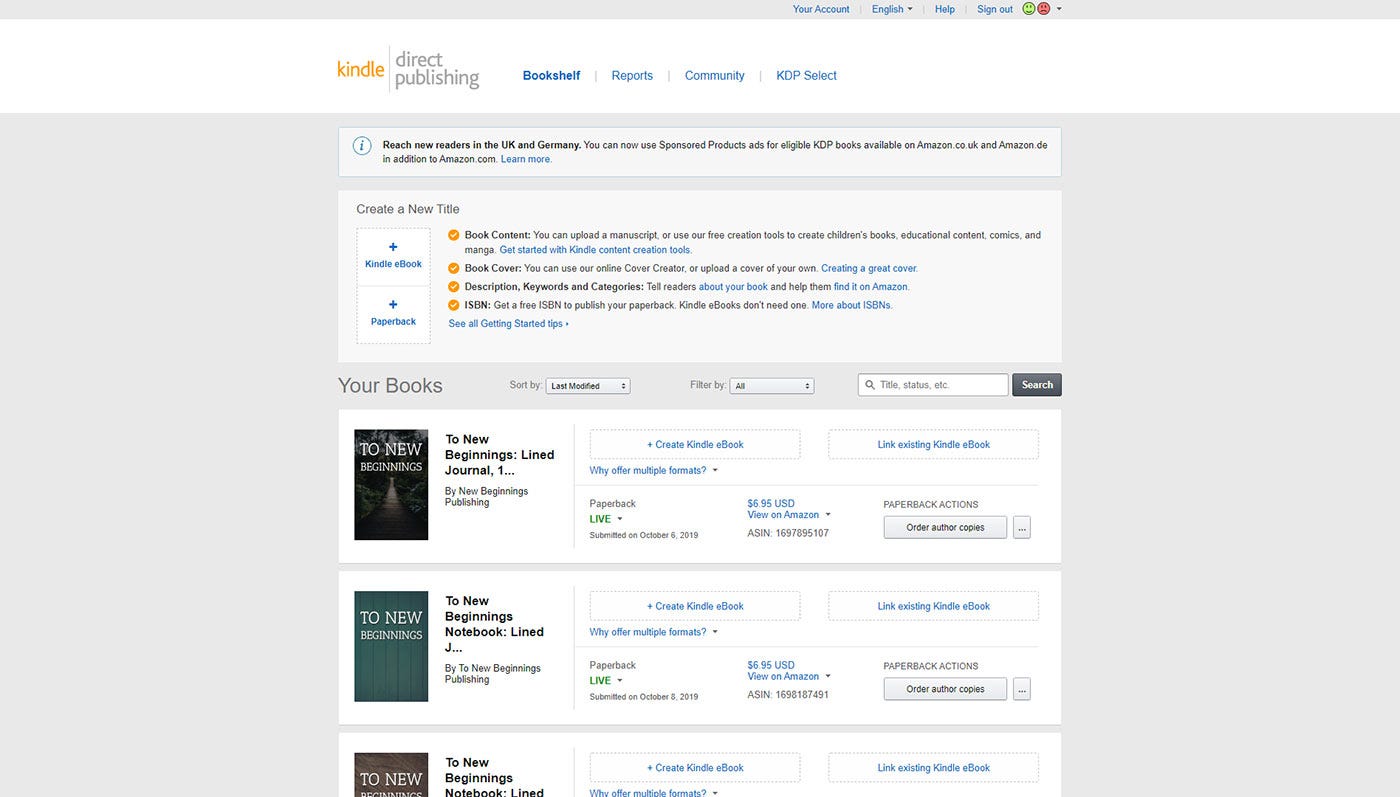This screenshot has height=797, width=1400.
Task: Click '+ Create Kindle eBook' for the third book
Action: [695, 768]
